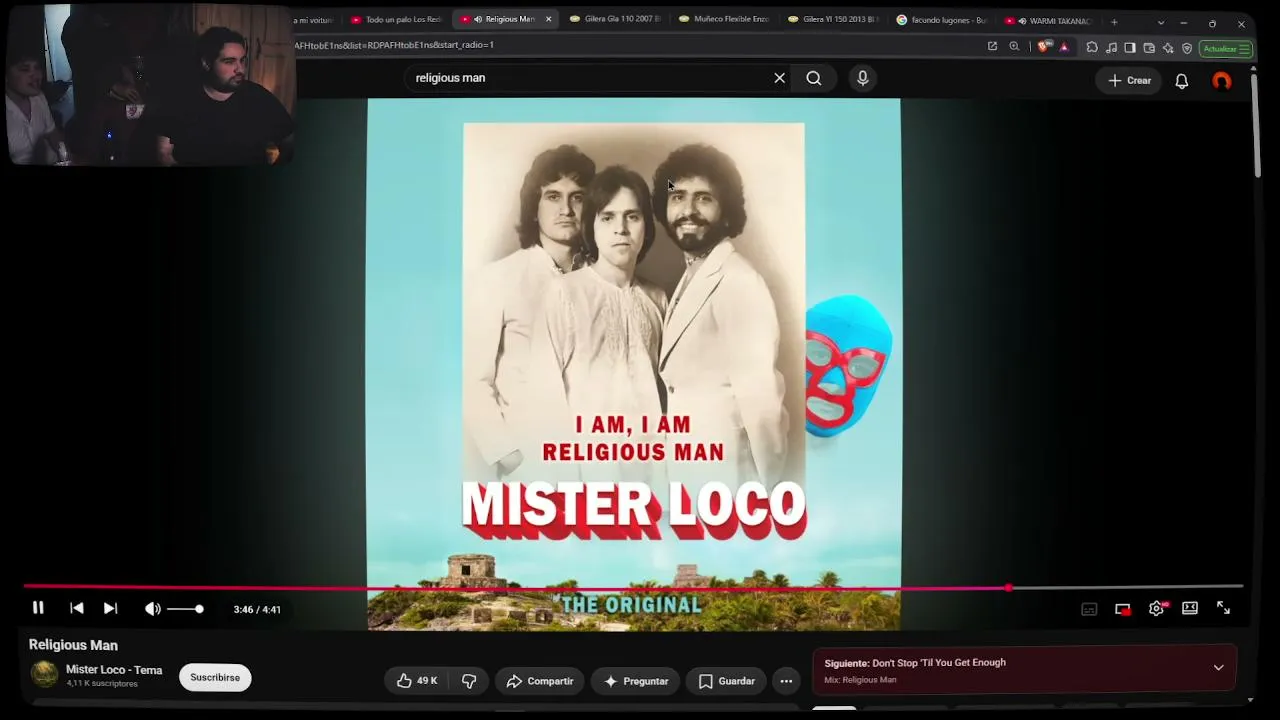Viewport: 1280px width, 720px height.
Task: Click the magnifier search button
Action: [x=814, y=78]
